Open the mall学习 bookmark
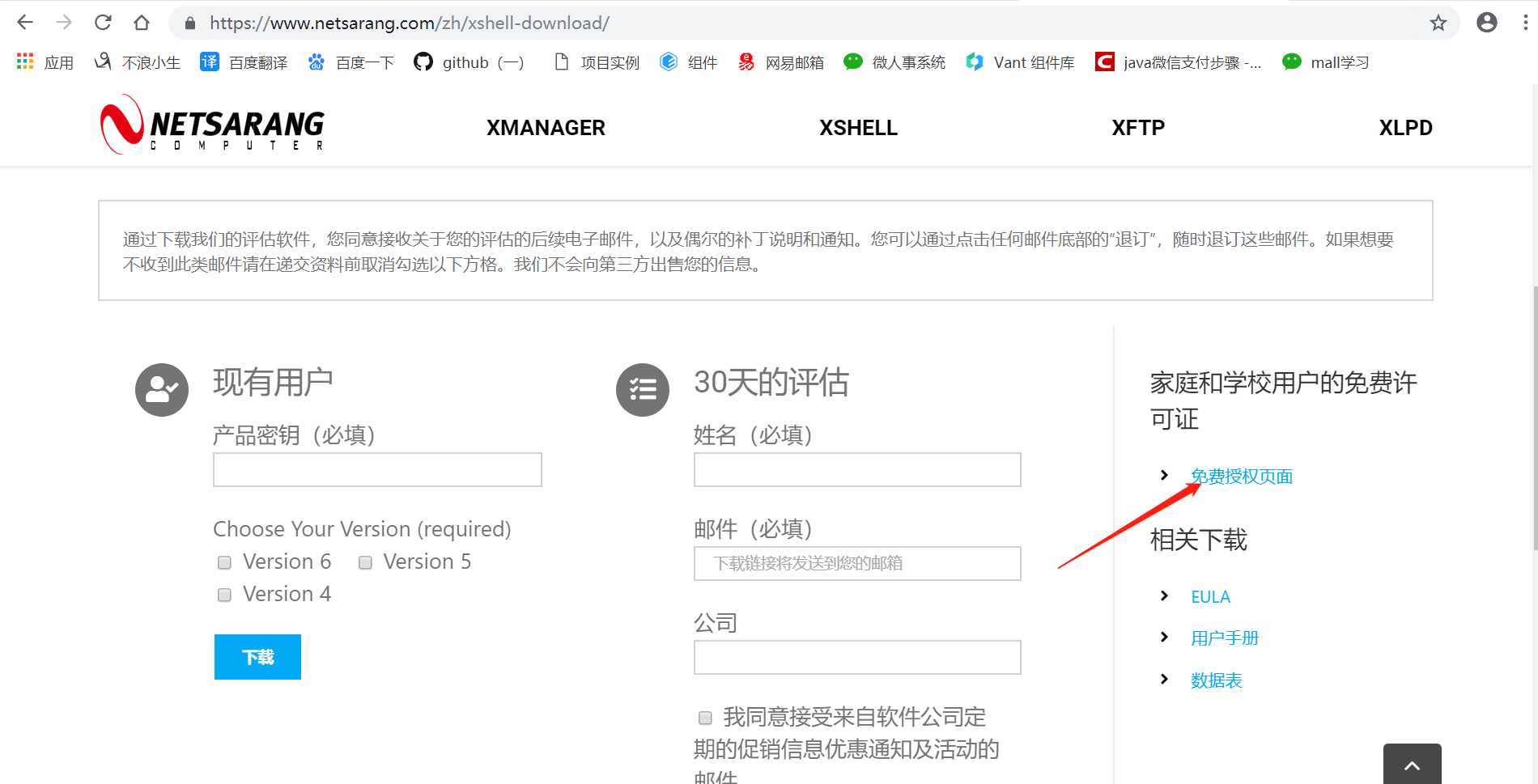Image resolution: width=1538 pixels, height=784 pixels. [x=1325, y=62]
